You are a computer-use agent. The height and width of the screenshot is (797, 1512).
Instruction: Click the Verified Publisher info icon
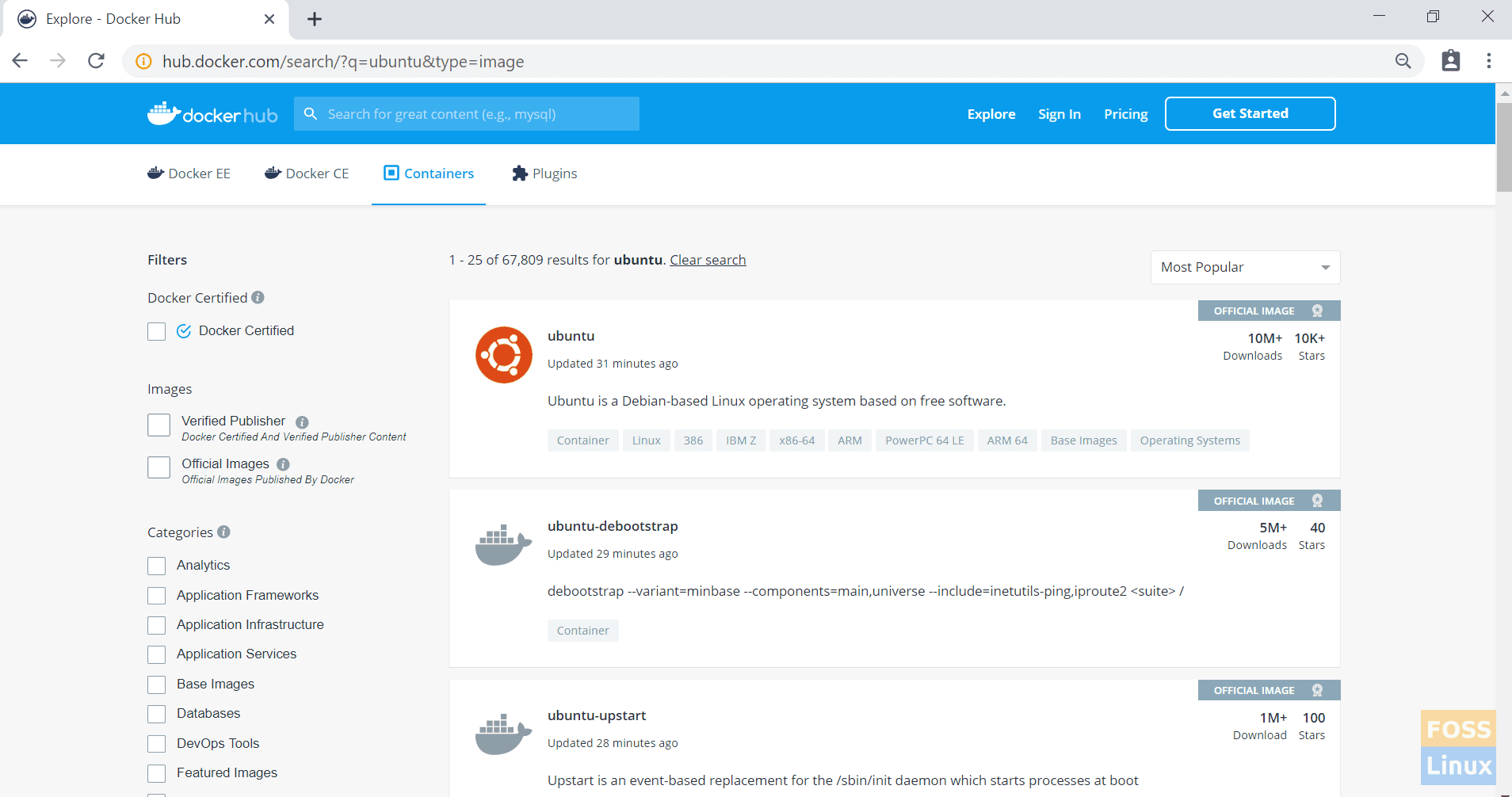302,422
